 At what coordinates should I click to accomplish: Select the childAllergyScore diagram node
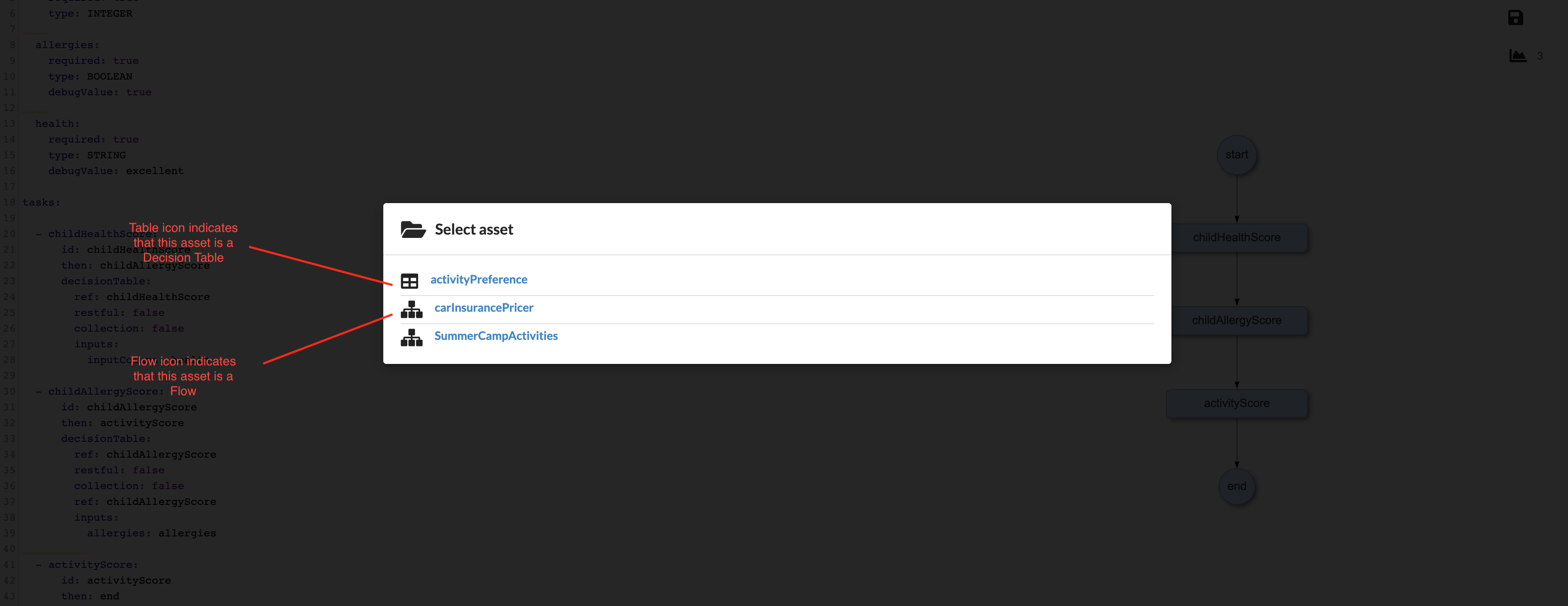coord(1236,321)
